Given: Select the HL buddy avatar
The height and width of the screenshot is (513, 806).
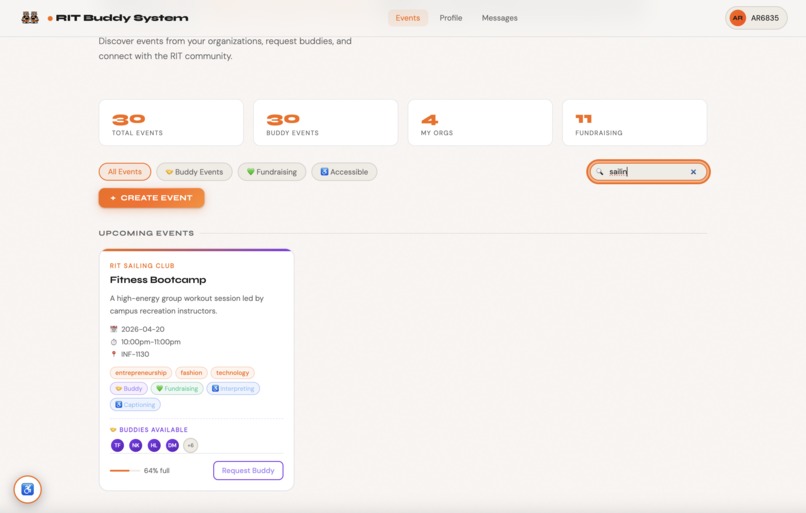Looking at the screenshot, I should coord(154,445).
